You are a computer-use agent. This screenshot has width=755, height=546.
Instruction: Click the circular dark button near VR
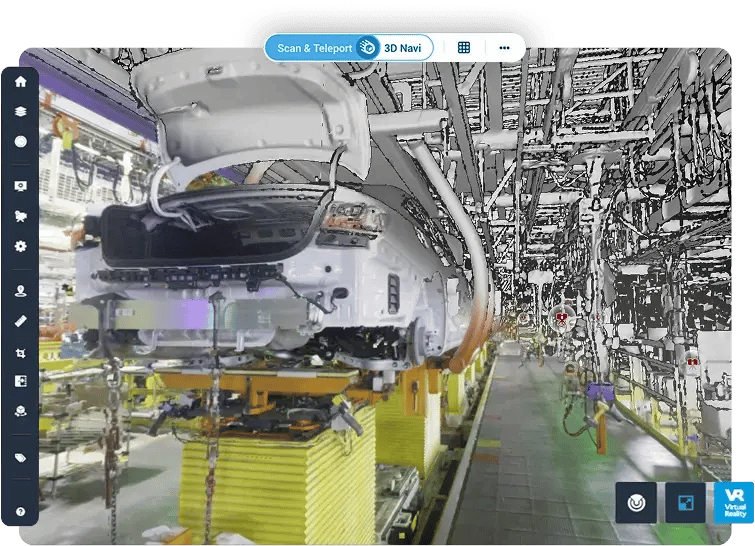pos(636,503)
